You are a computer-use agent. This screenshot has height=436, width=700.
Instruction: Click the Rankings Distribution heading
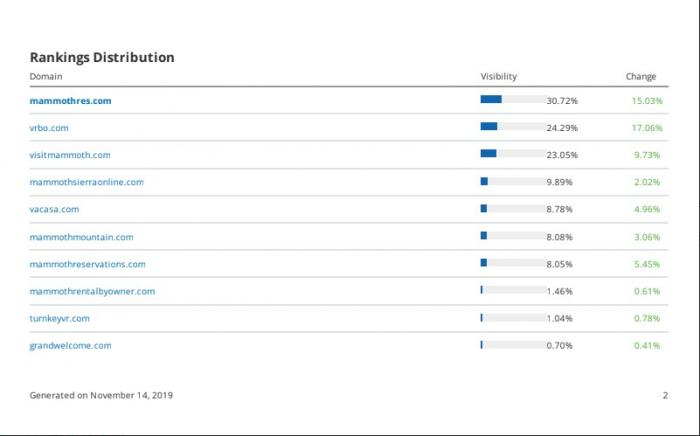coord(102,57)
